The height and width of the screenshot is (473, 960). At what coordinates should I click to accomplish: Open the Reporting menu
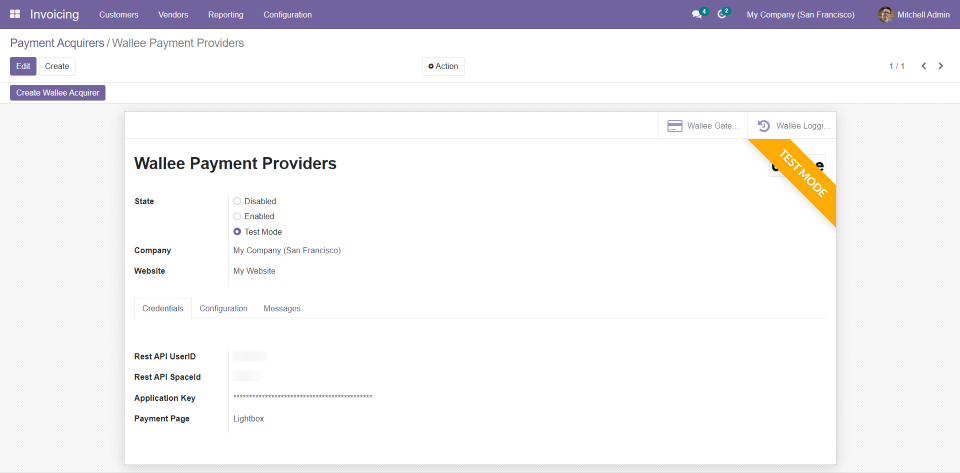[x=225, y=14]
